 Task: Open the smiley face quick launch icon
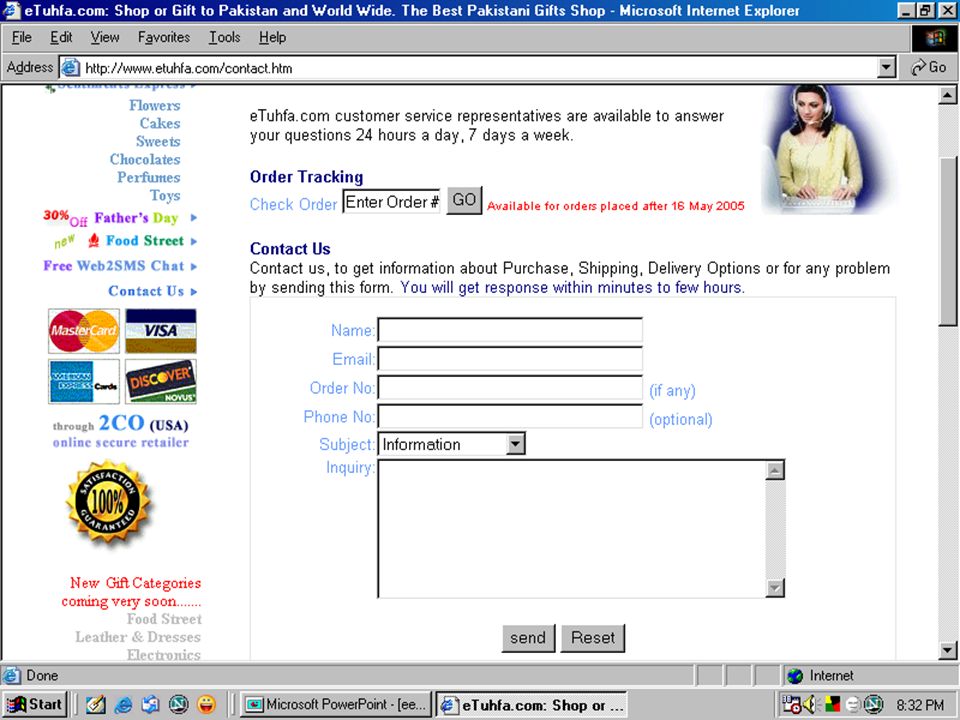tap(206, 705)
